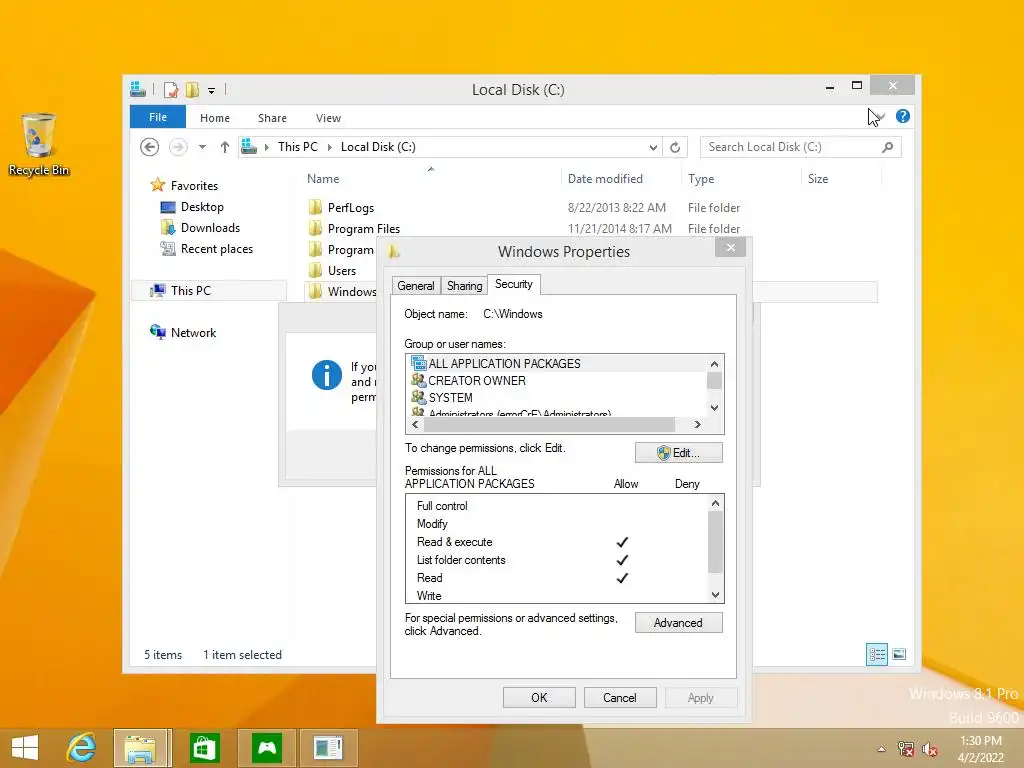Click This PC in the address breadcrumb
Viewport: 1024px width, 768px height.
(x=297, y=147)
